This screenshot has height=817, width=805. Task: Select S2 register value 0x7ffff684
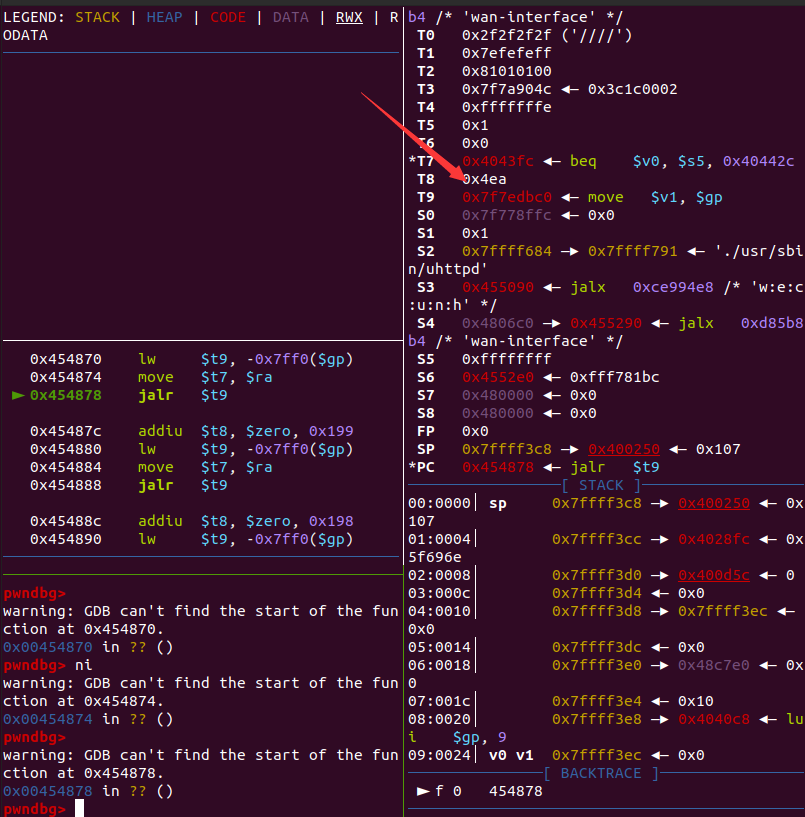click(506, 251)
